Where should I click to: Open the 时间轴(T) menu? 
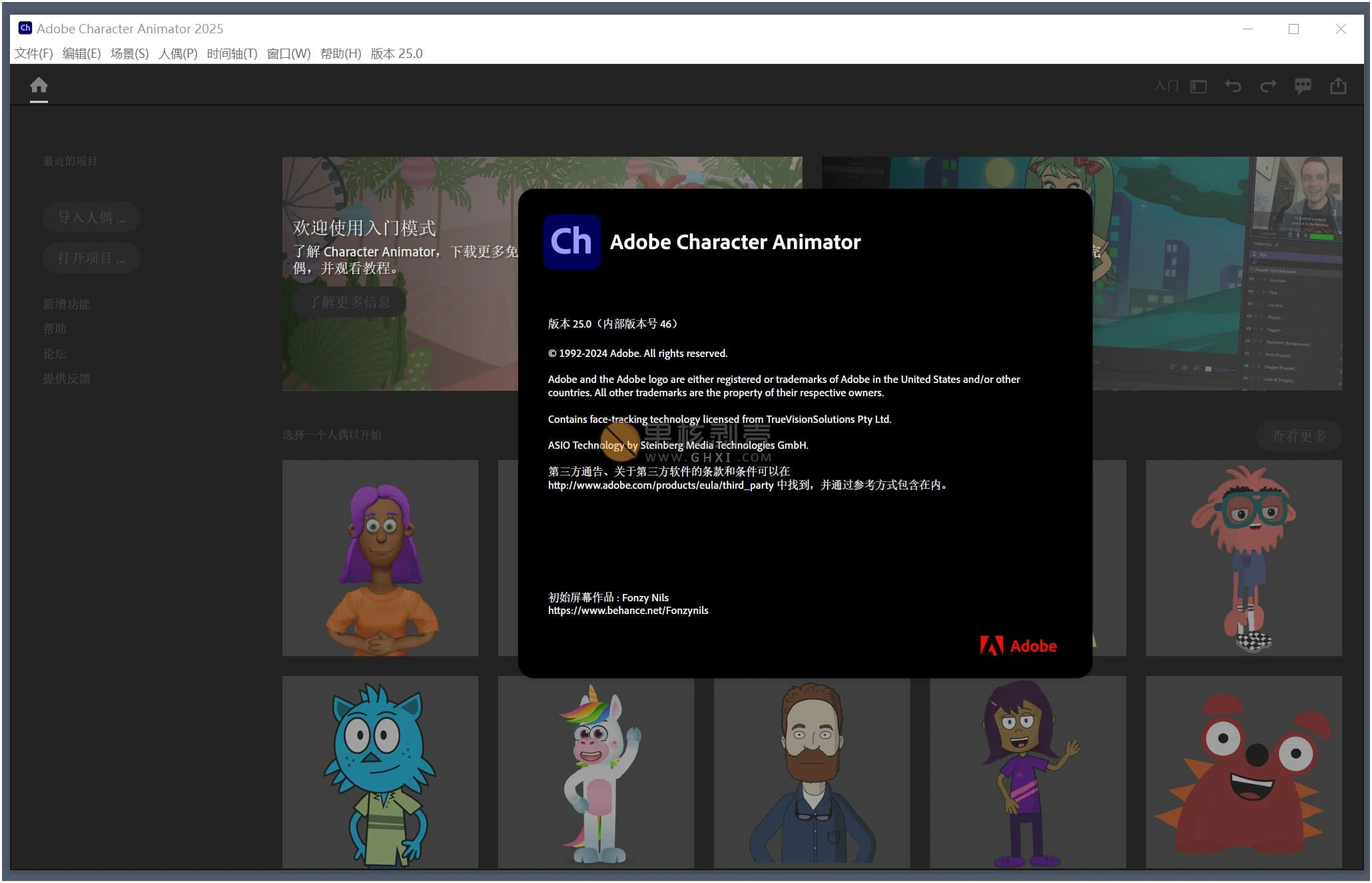click(232, 53)
